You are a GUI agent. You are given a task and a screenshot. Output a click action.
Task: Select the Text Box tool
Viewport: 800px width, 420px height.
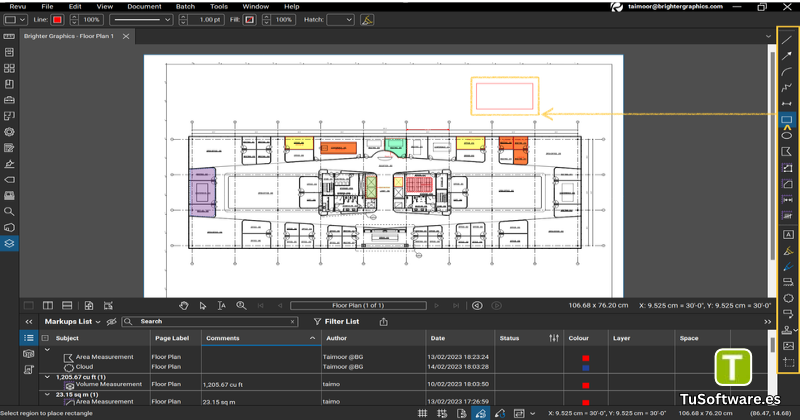click(x=788, y=235)
